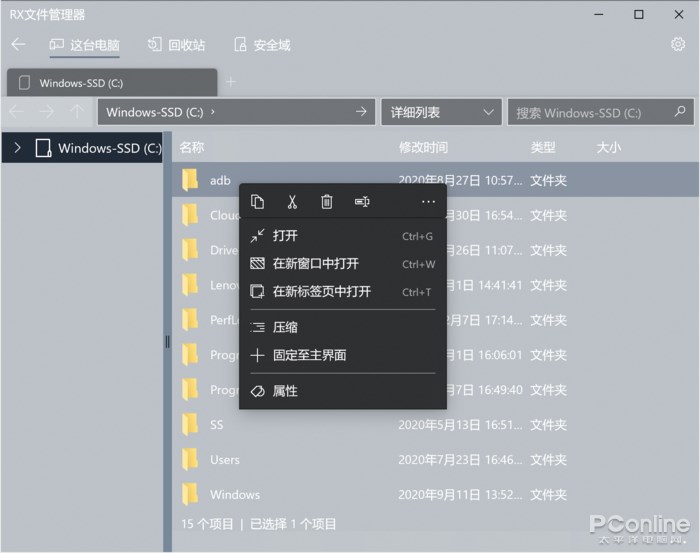Screen dimensions: 700x553
Task: Click the delete trash can icon
Action: [x=327, y=202]
